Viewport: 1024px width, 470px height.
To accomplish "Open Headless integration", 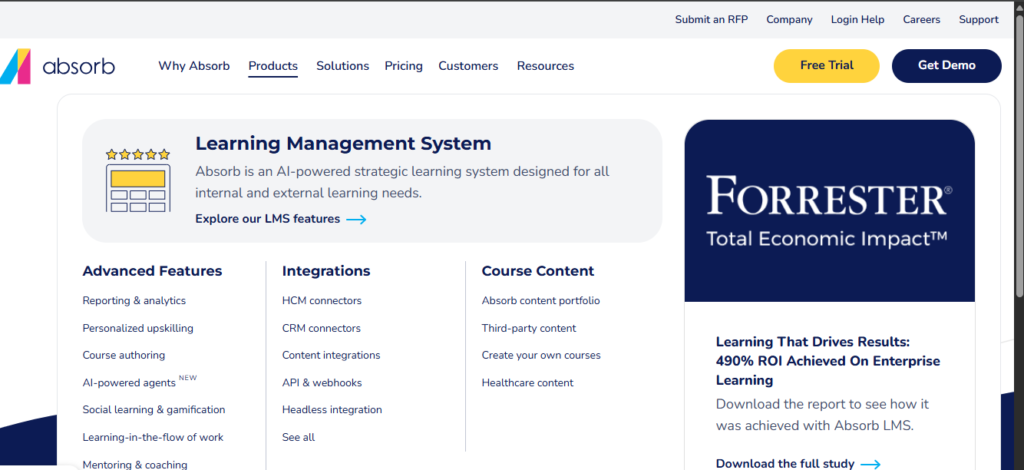I will tap(332, 410).
